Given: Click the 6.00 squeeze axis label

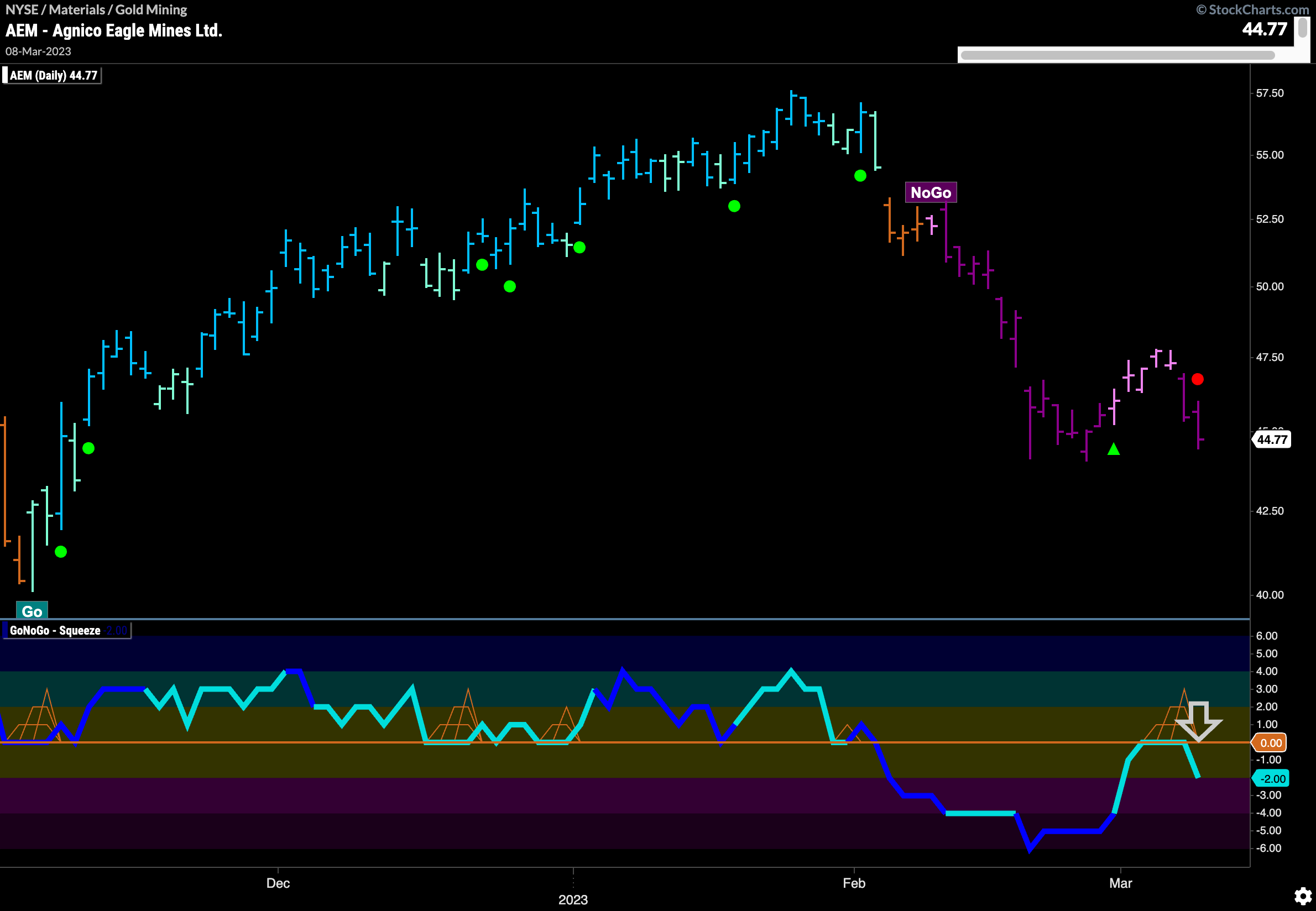Looking at the screenshot, I should tap(1267, 635).
